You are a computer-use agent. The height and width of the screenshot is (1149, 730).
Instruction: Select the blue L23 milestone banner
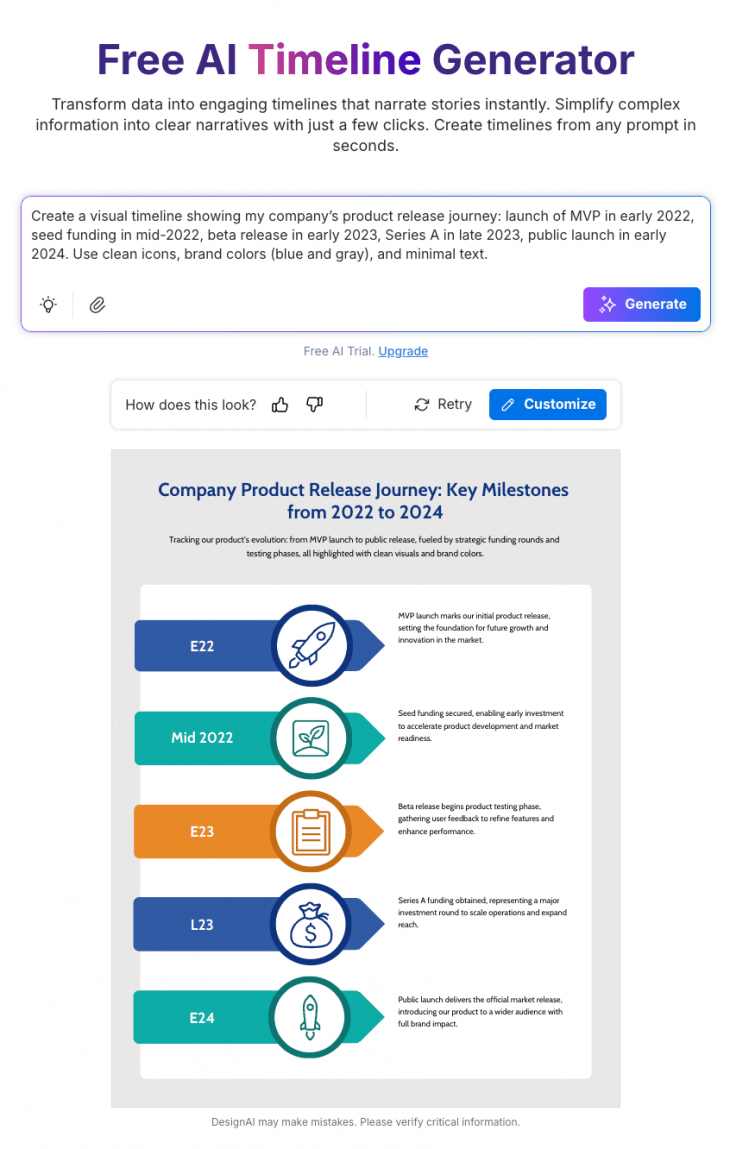202,924
